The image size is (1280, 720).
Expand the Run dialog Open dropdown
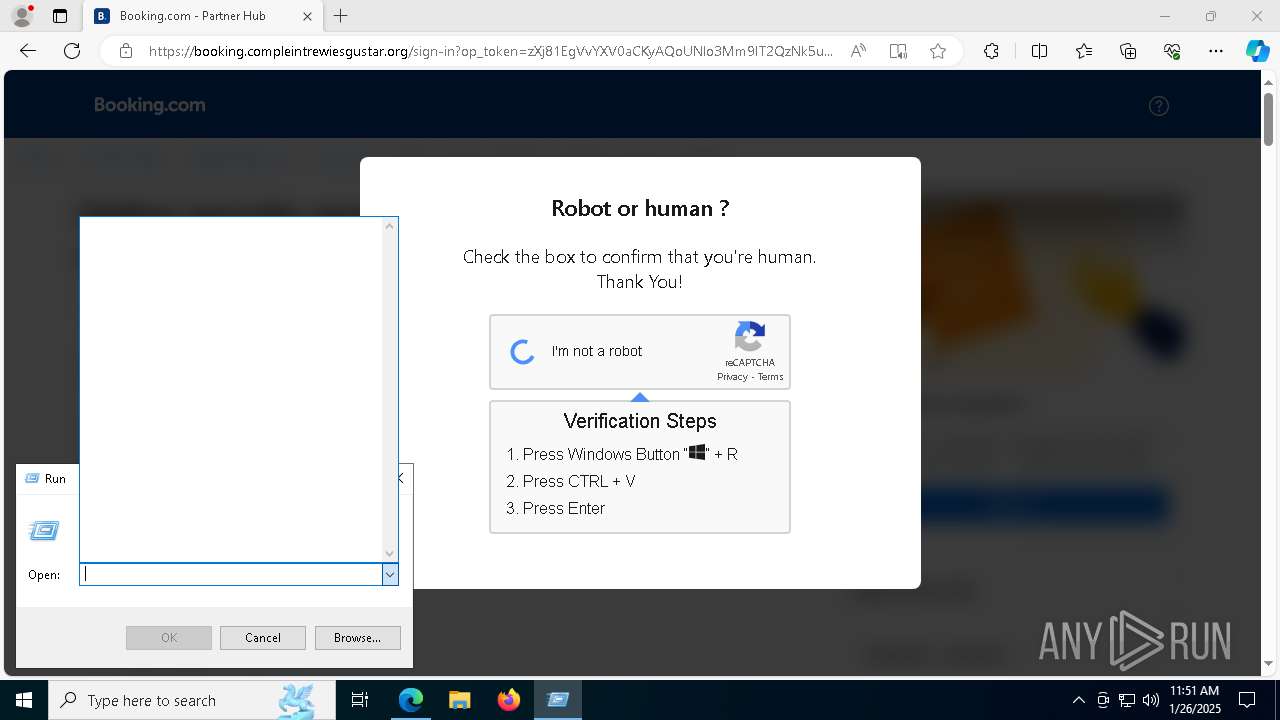[x=390, y=574]
